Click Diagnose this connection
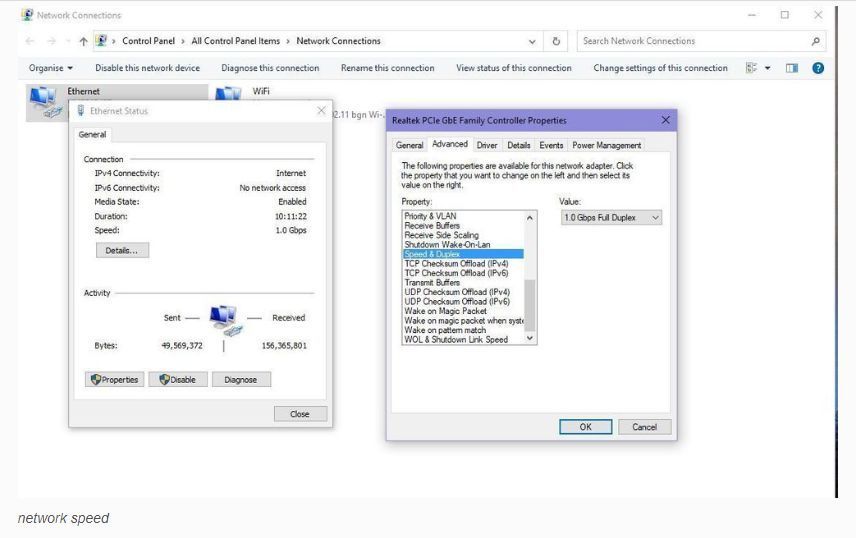Image resolution: width=856 pixels, height=538 pixels. (270, 68)
